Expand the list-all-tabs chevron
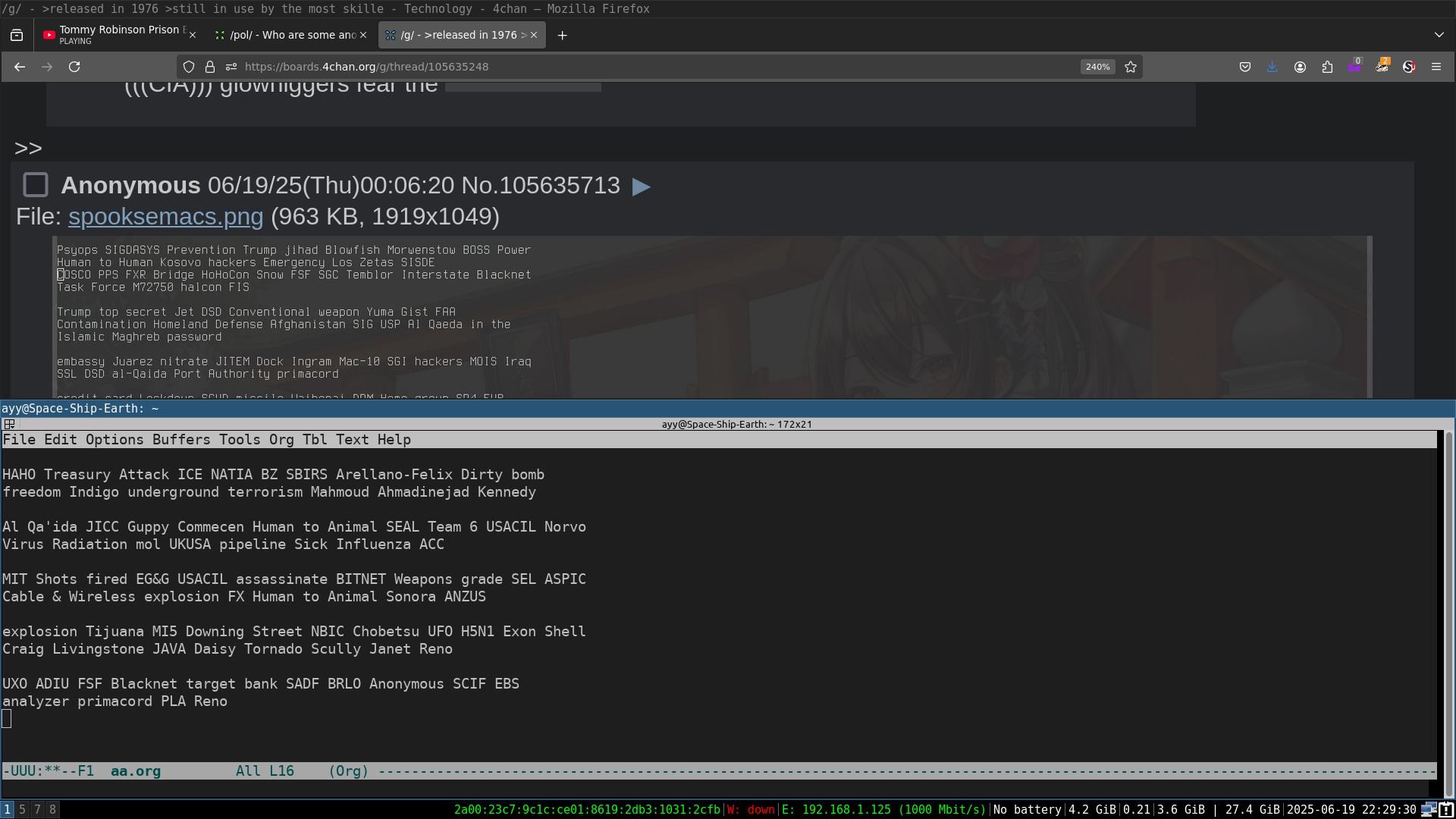This screenshot has width=1456, height=819. coord(1439,35)
